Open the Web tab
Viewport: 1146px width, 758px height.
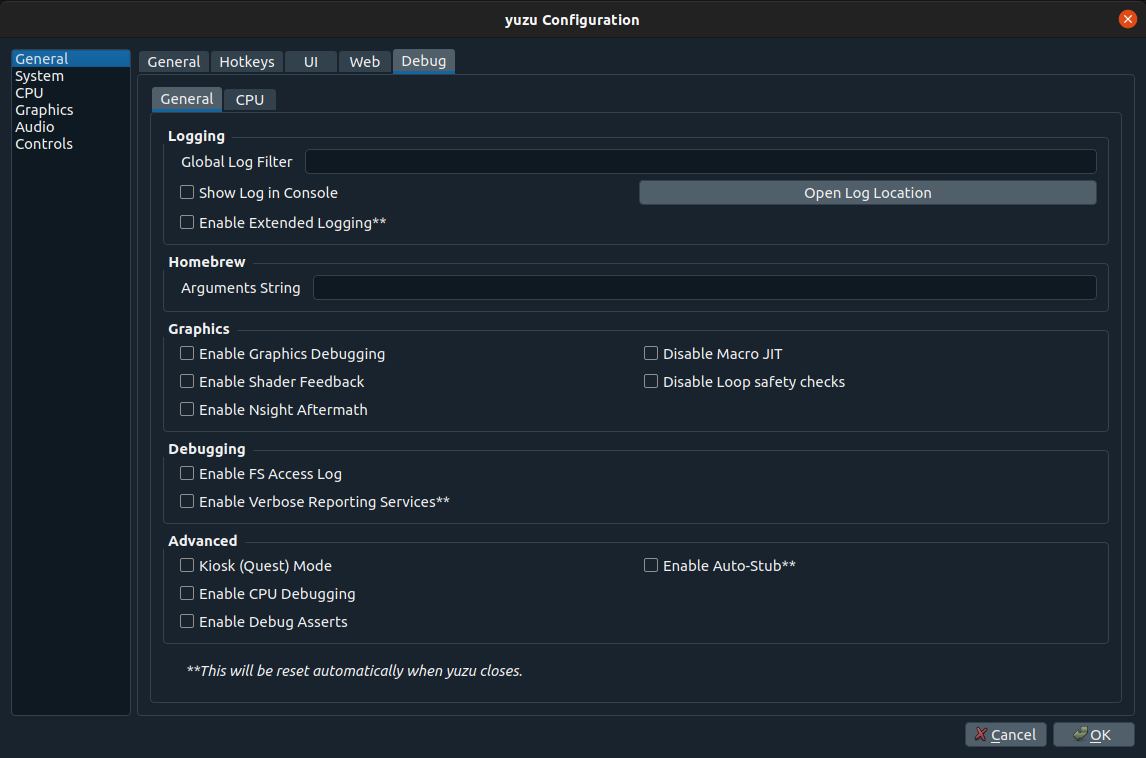(x=364, y=62)
